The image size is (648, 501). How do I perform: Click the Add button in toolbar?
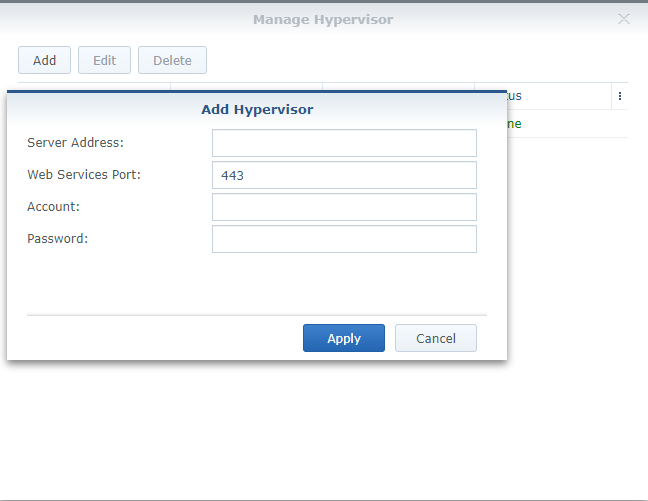tap(44, 60)
